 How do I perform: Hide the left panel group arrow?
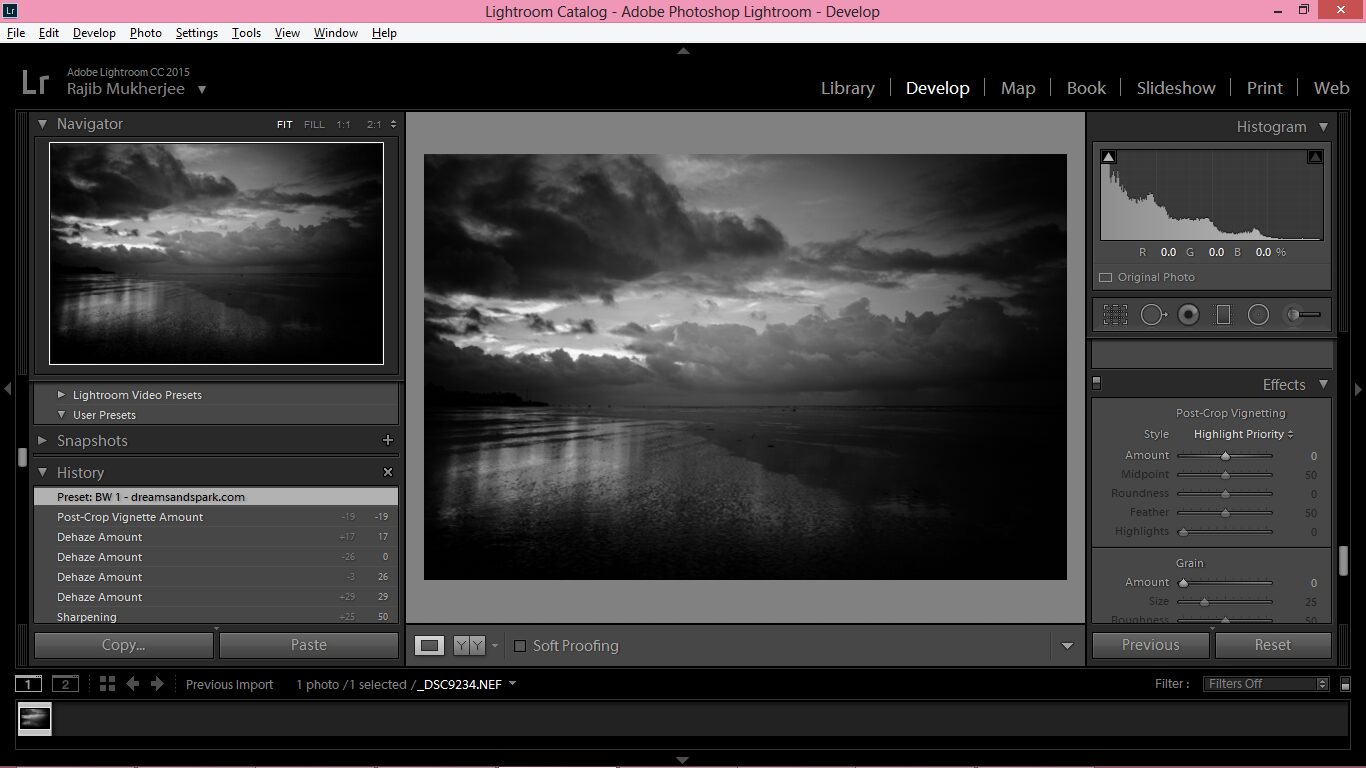(8, 388)
